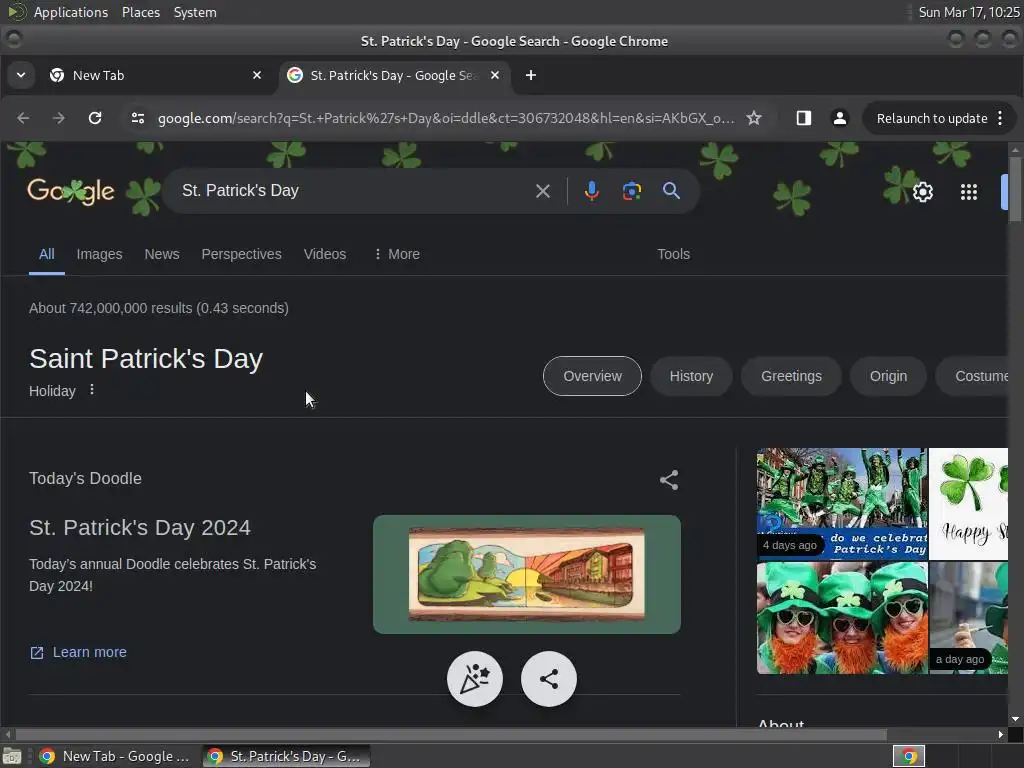Open the Happy shamrock card image
Image resolution: width=1024 pixels, height=768 pixels.
click(968, 504)
